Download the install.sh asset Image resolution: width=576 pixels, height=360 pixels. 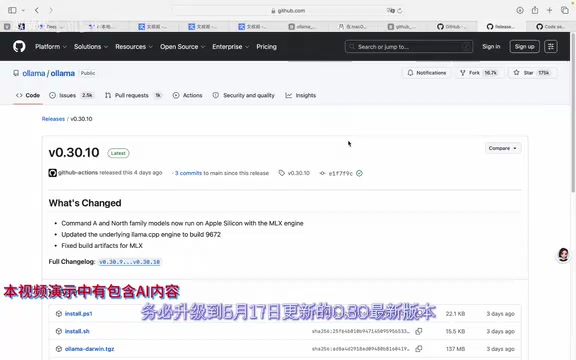(77, 331)
